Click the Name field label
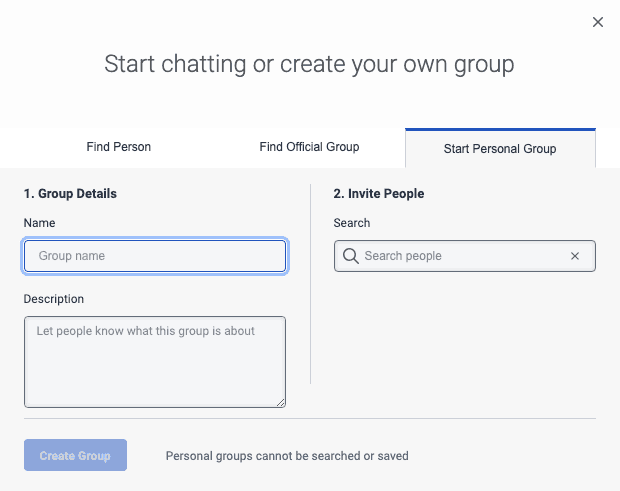This screenshot has width=620, height=491. click(x=40, y=223)
